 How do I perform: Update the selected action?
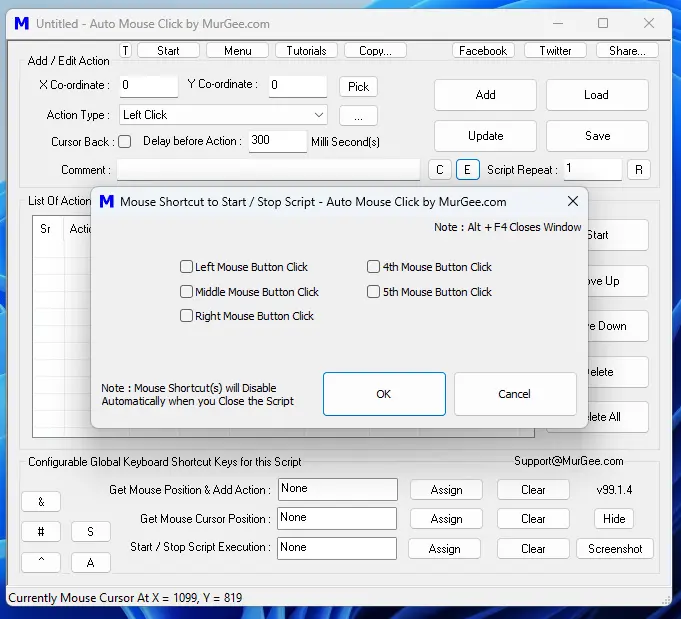pos(485,136)
